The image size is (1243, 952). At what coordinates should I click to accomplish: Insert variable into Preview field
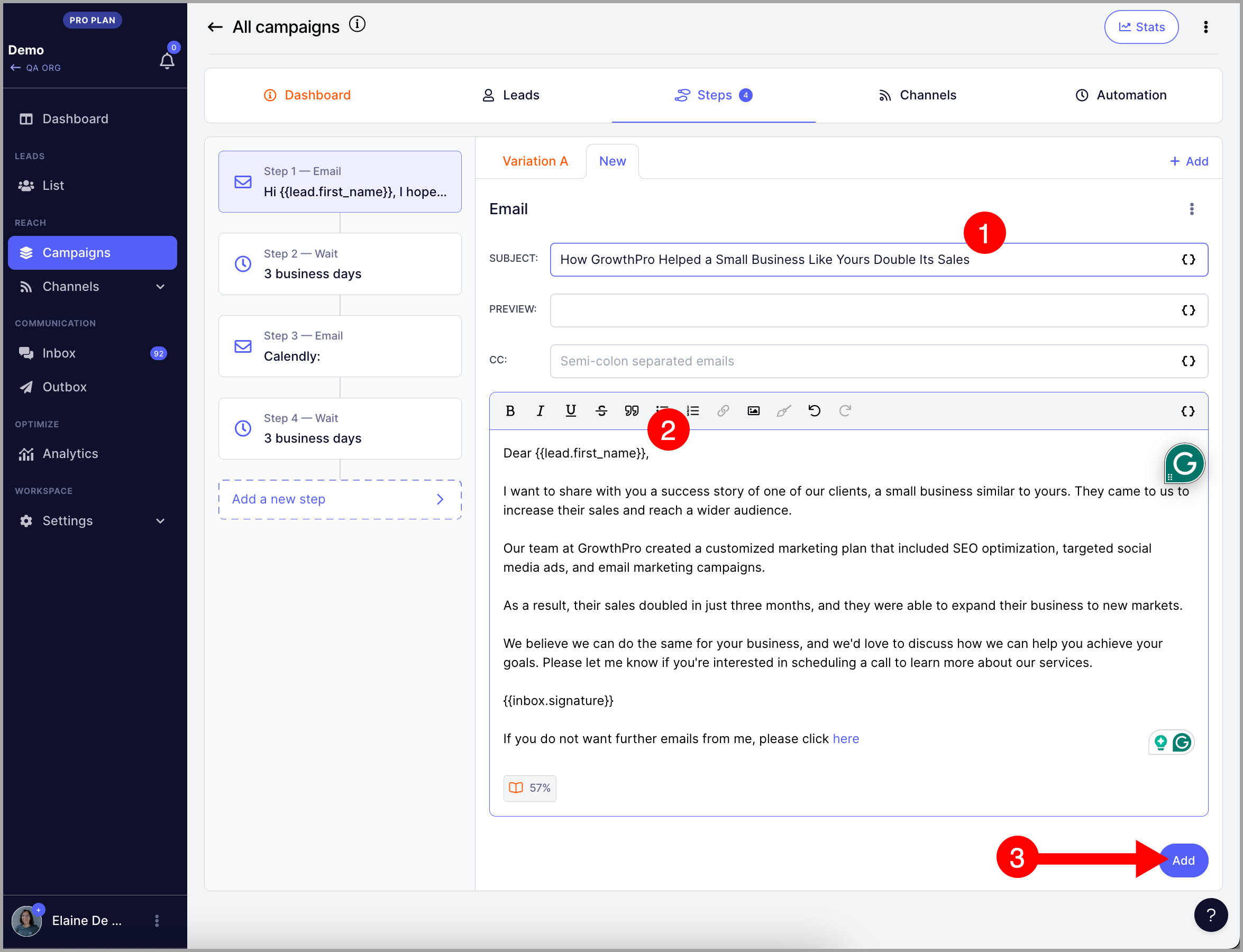tap(1189, 310)
